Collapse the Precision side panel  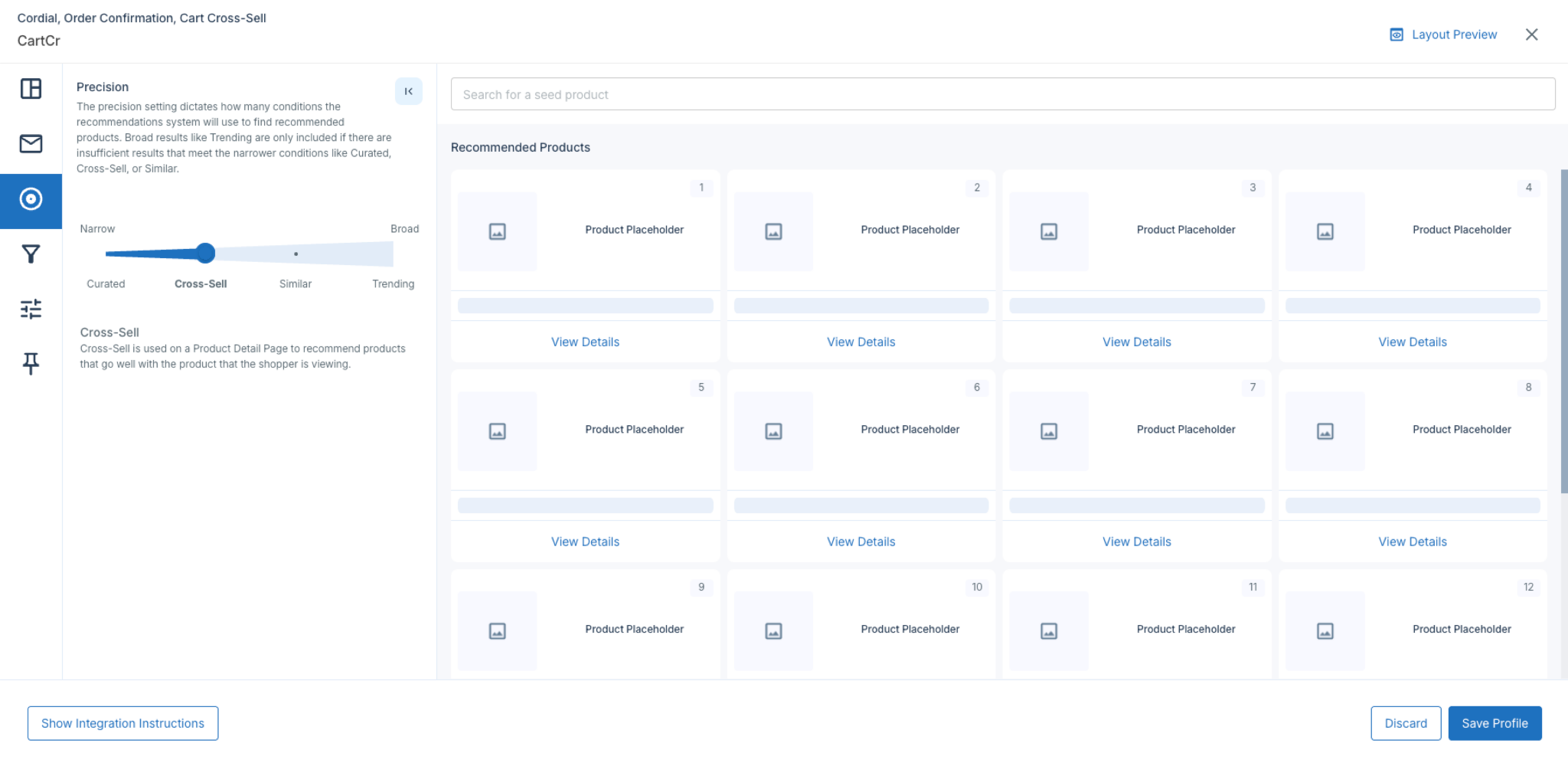[409, 91]
